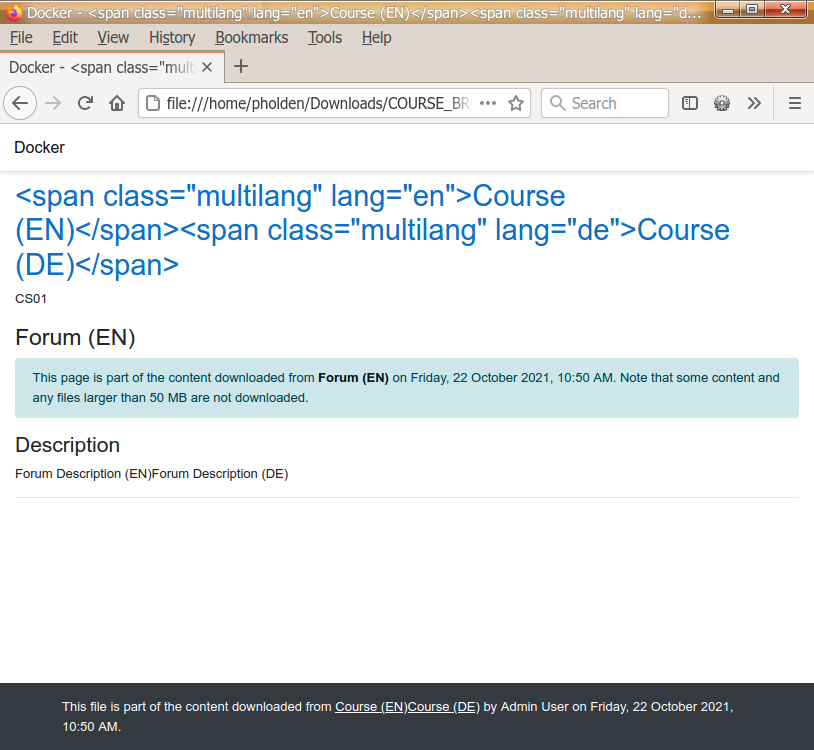The width and height of the screenshot is (814, 750).
Task: Expand more tools overflow chevron
Action: click(754, 103)
